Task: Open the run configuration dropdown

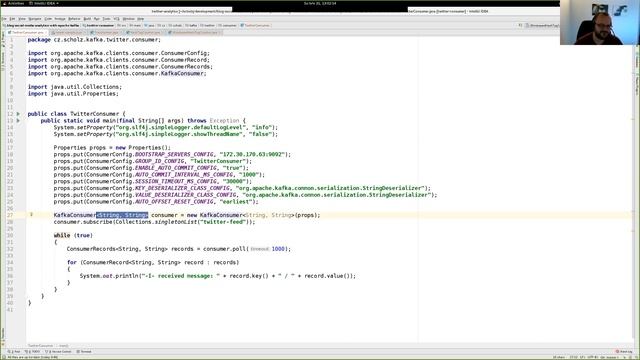Action: point(542,25)
